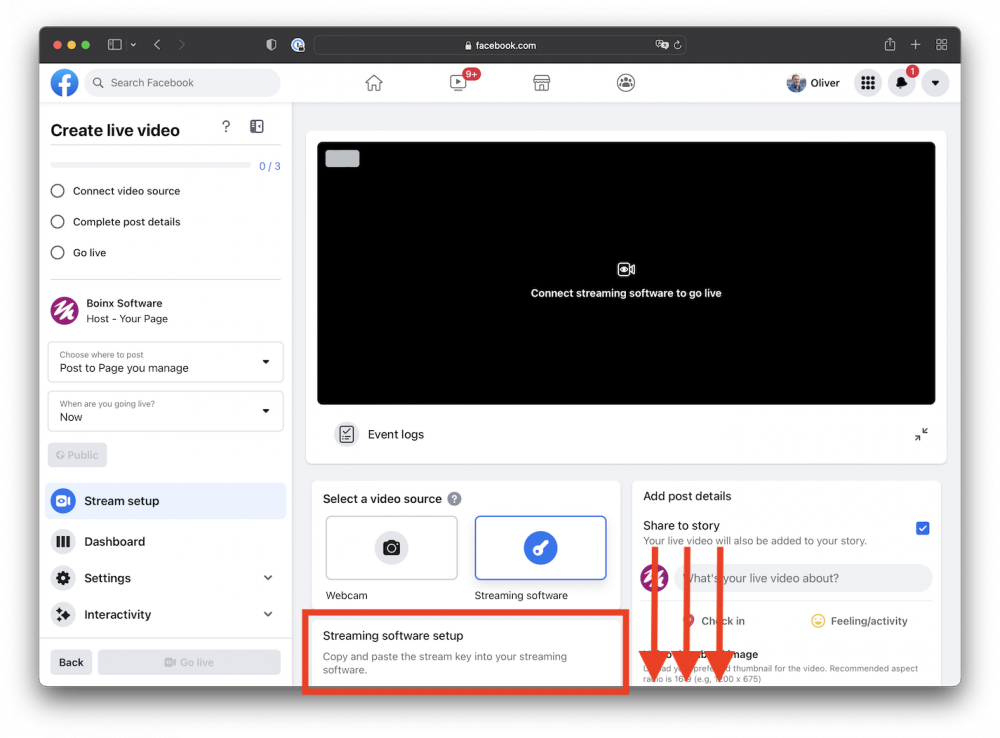Select the Connect video source step circle
The width and height of the screenshot is (1000, 738).
pos(57,191)
